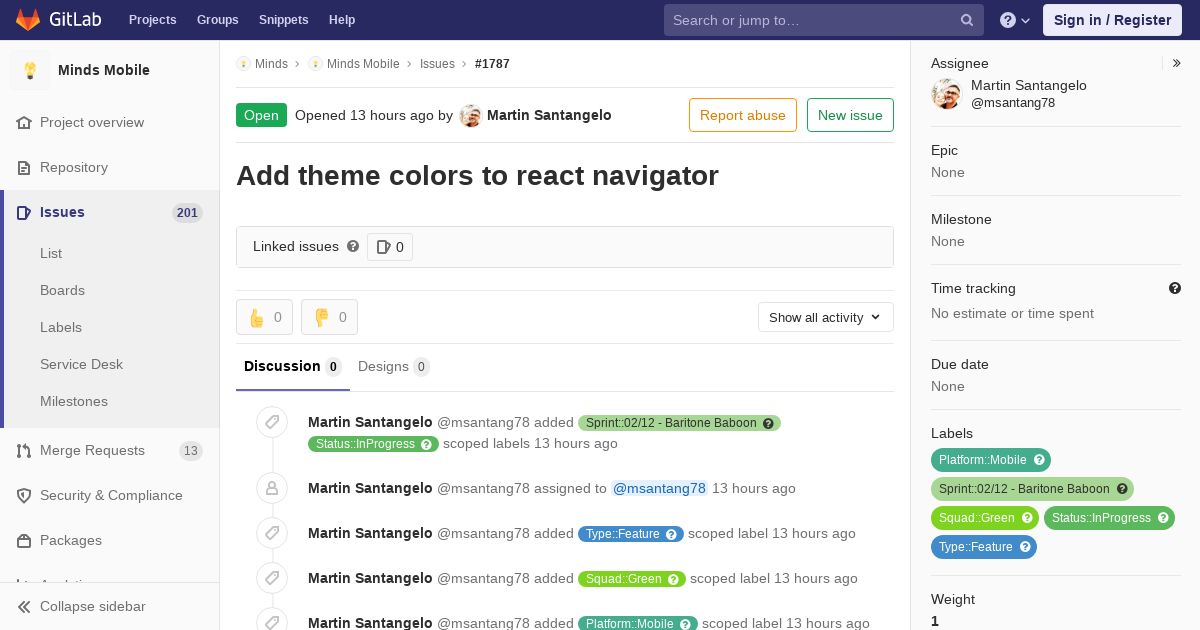Click Martin Santangelo's avatar next to Opened
Viewport: 1200px width, 630px height.
point(470,116)
